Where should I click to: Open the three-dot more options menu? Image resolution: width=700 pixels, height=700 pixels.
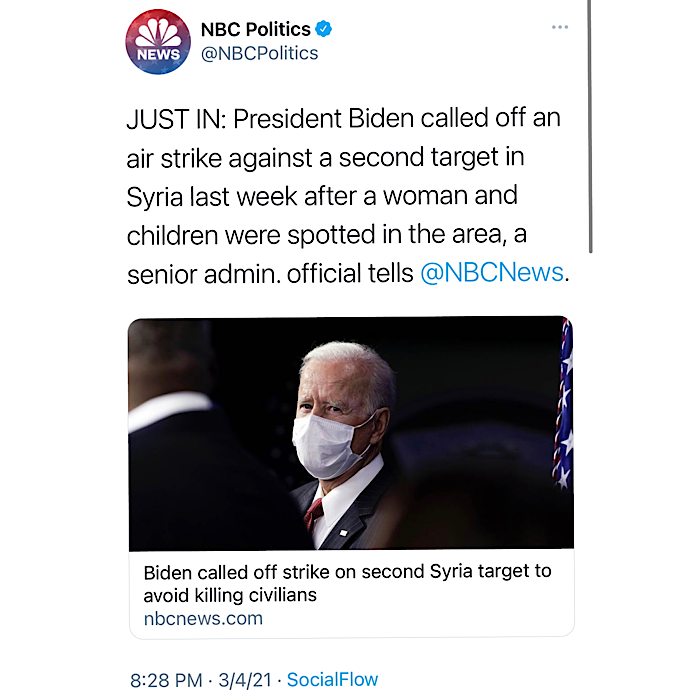pos(560,27)
